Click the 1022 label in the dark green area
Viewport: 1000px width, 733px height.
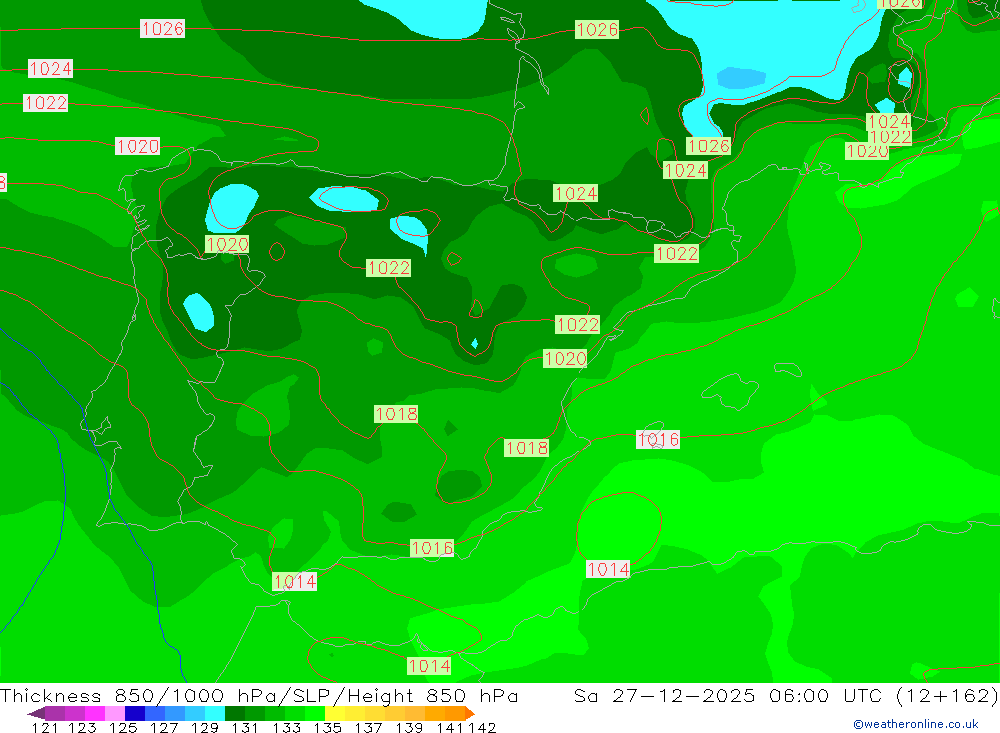coord(388,267)
